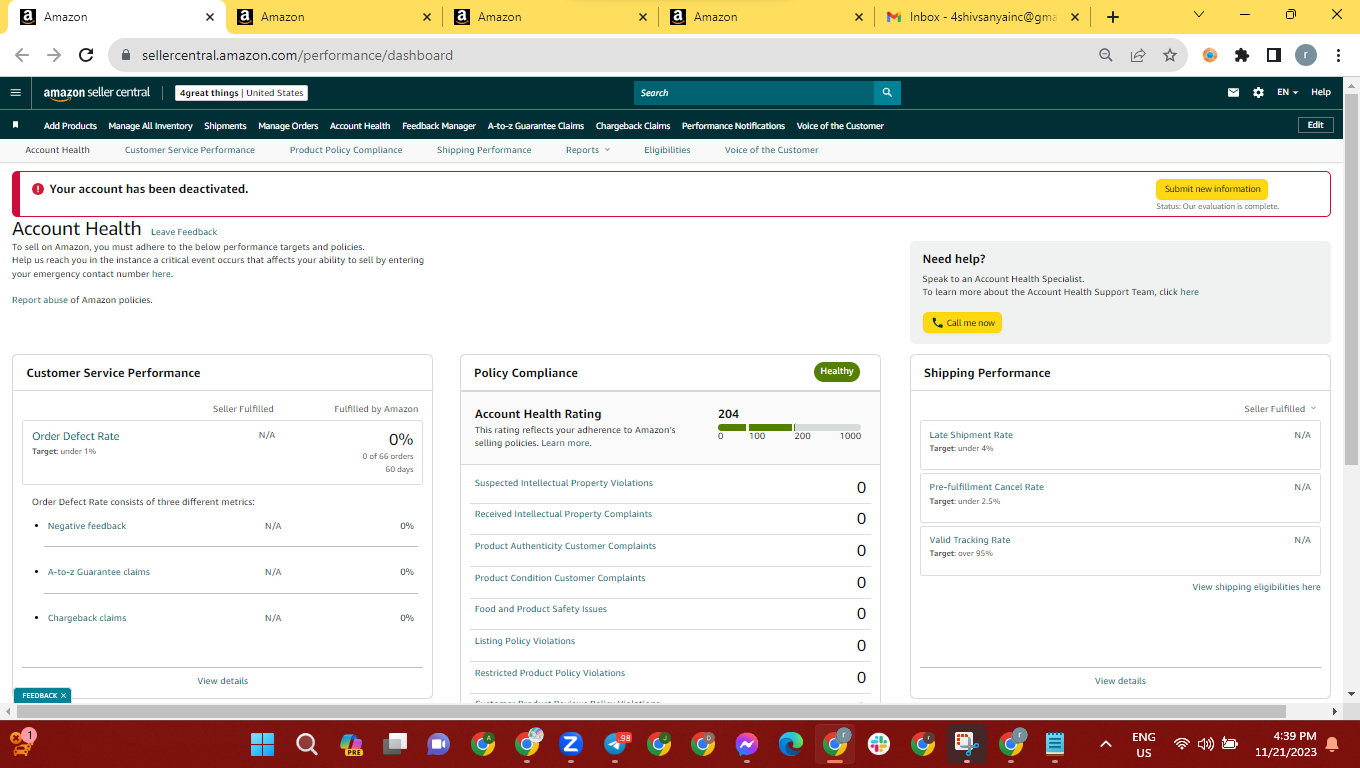Open Slack from the taskbar

879,744
